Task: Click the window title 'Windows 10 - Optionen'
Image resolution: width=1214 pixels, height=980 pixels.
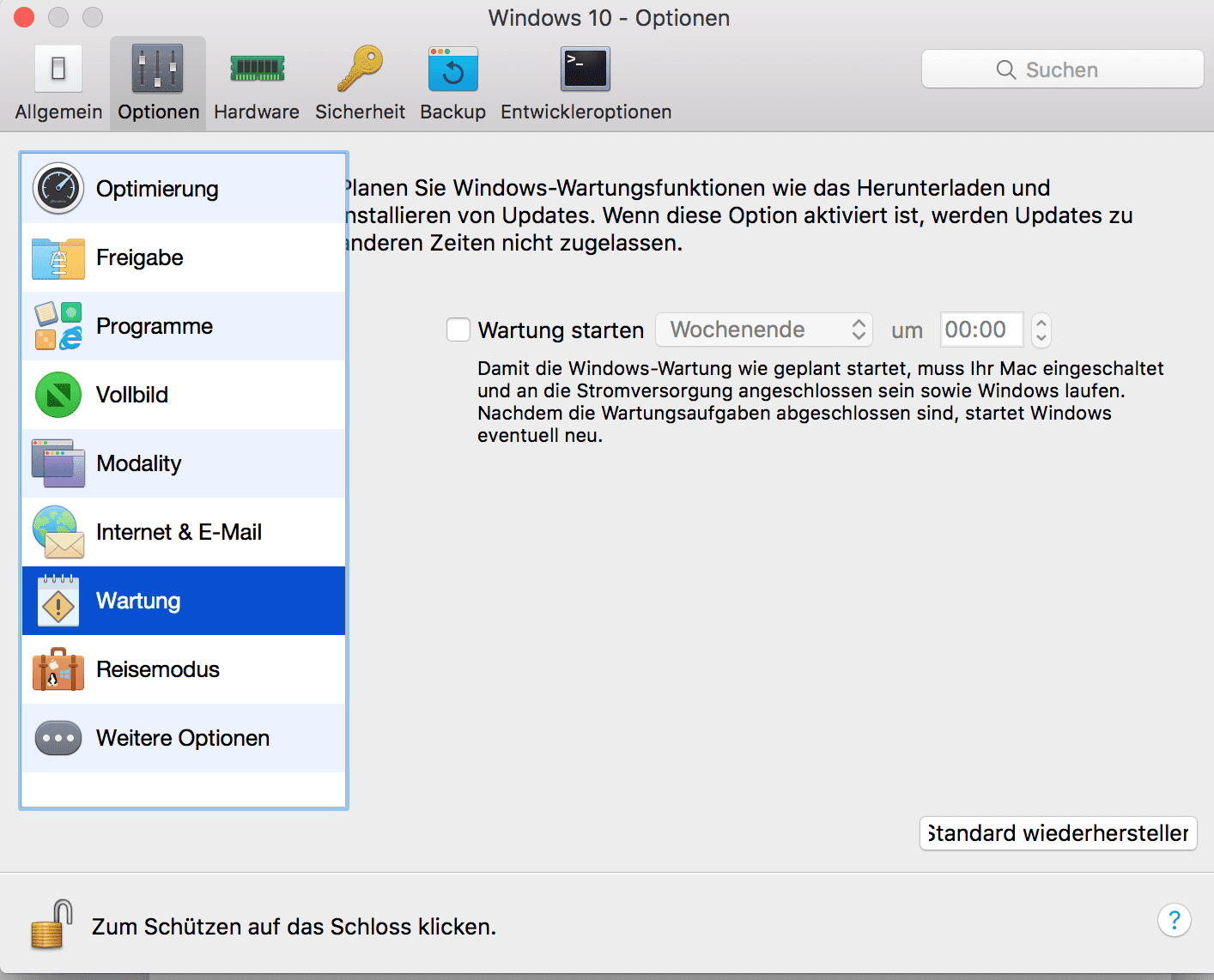Action: [x=609, y=18]
